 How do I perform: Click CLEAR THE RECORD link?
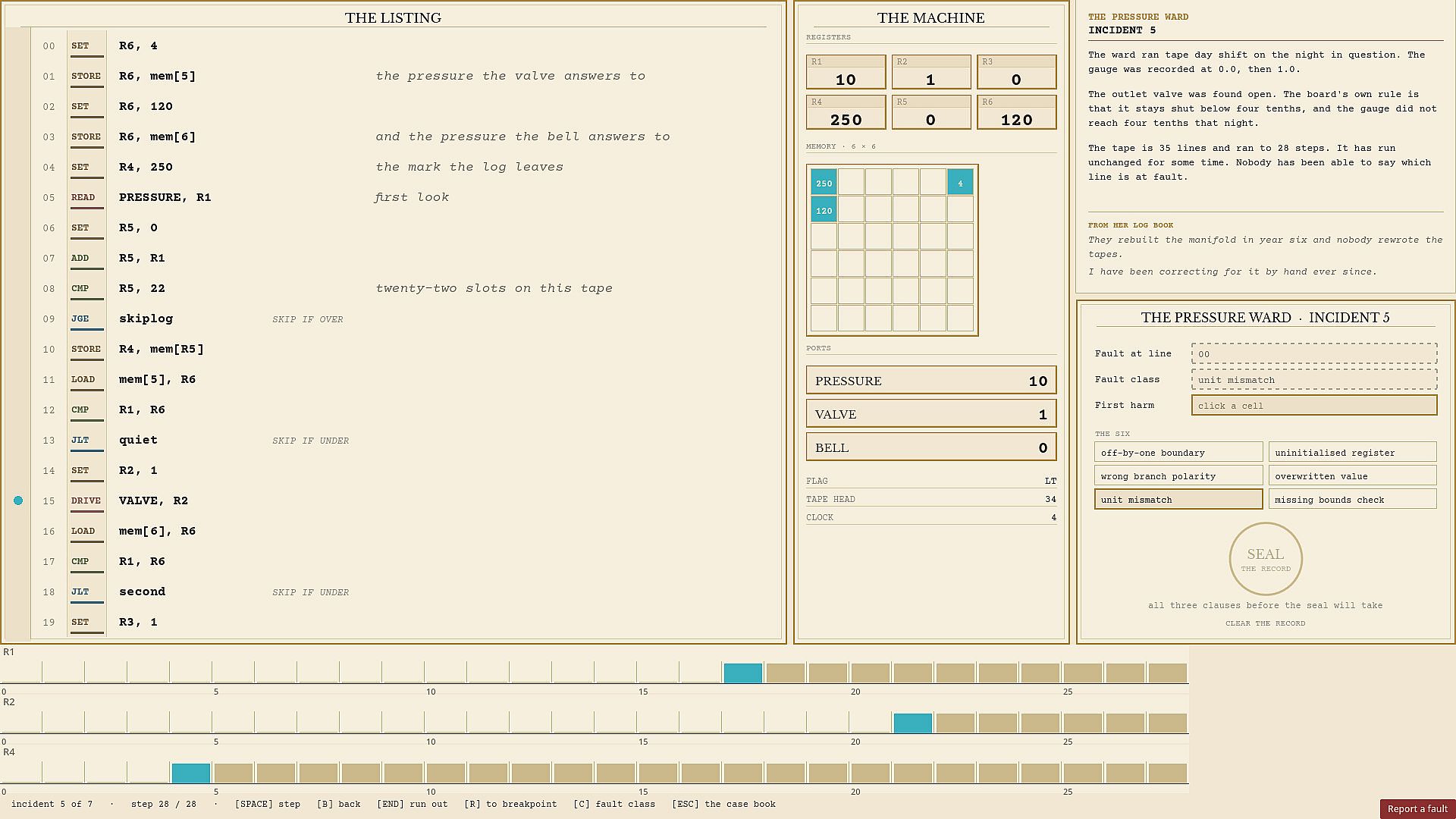click(1266, 623)
